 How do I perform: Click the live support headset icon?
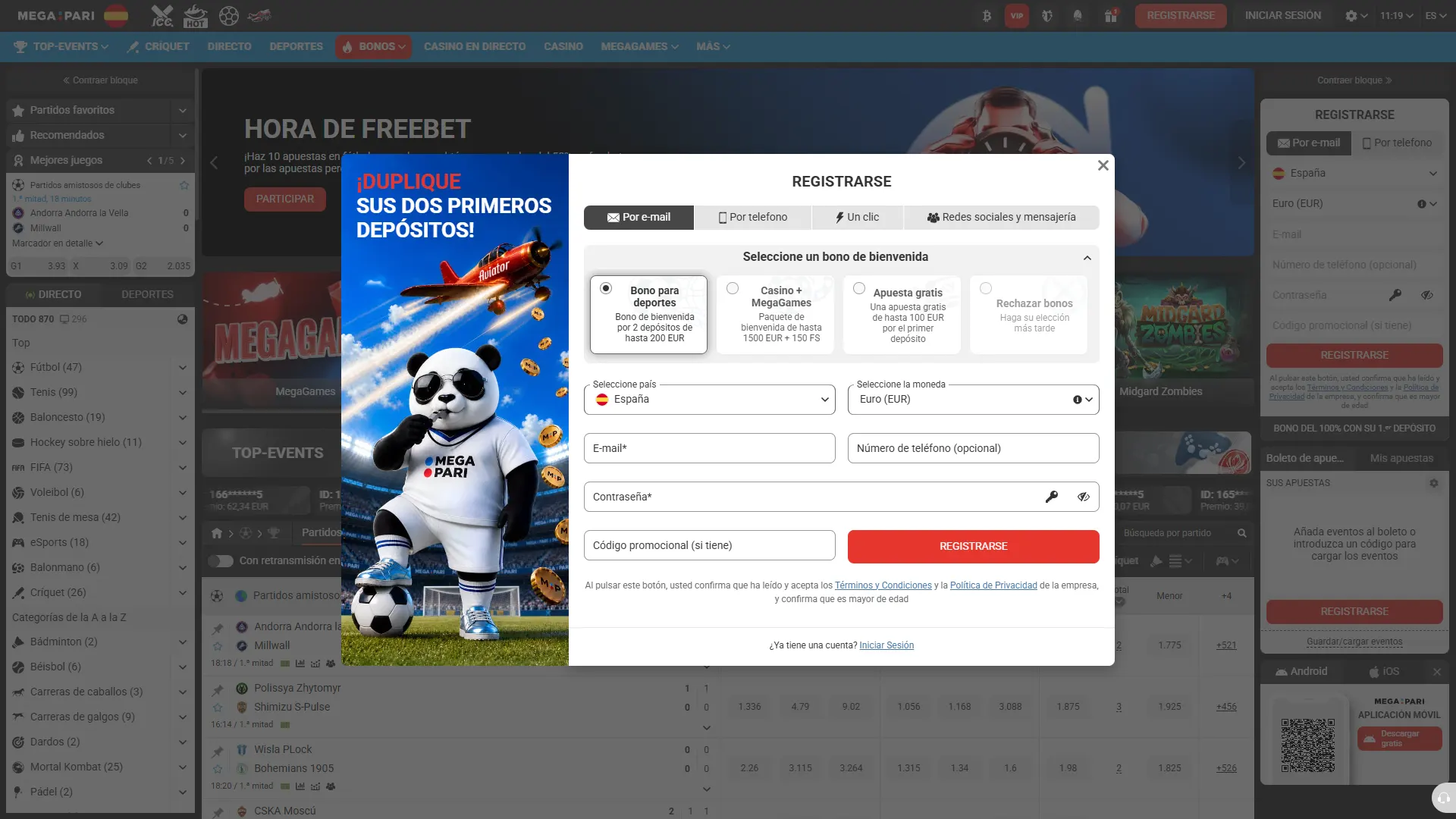point(1444,799)
